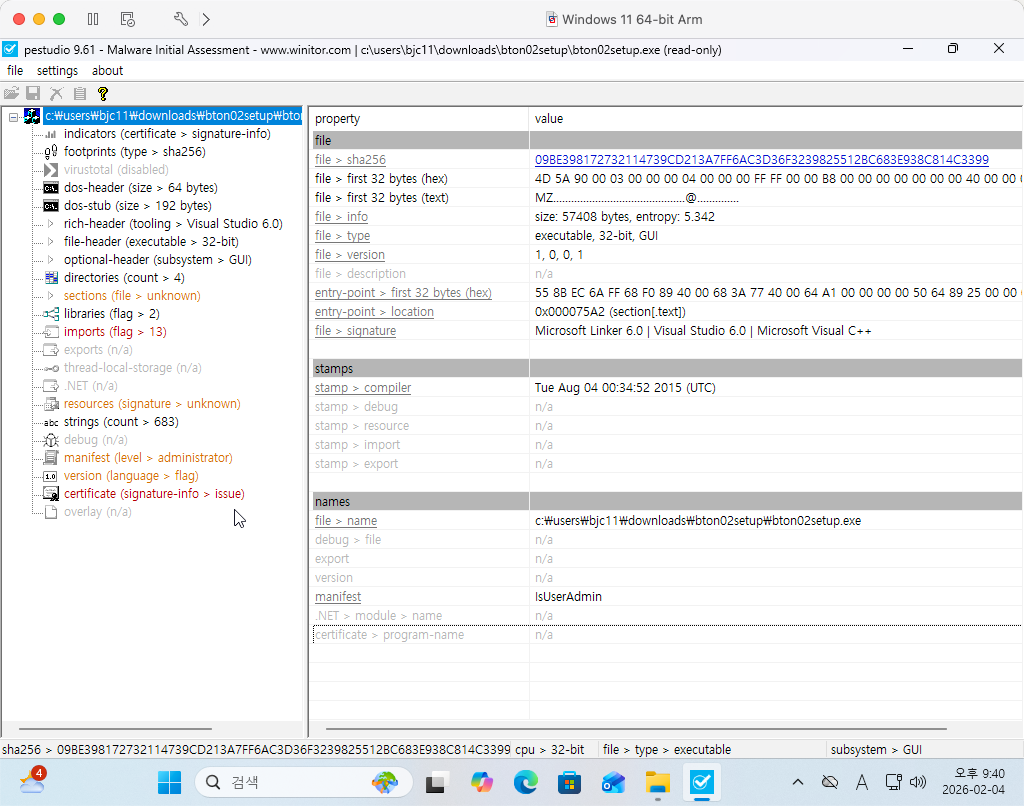Click the yellow question mark help icon
The image size is (1024, 806).
(x=102, y=93)
